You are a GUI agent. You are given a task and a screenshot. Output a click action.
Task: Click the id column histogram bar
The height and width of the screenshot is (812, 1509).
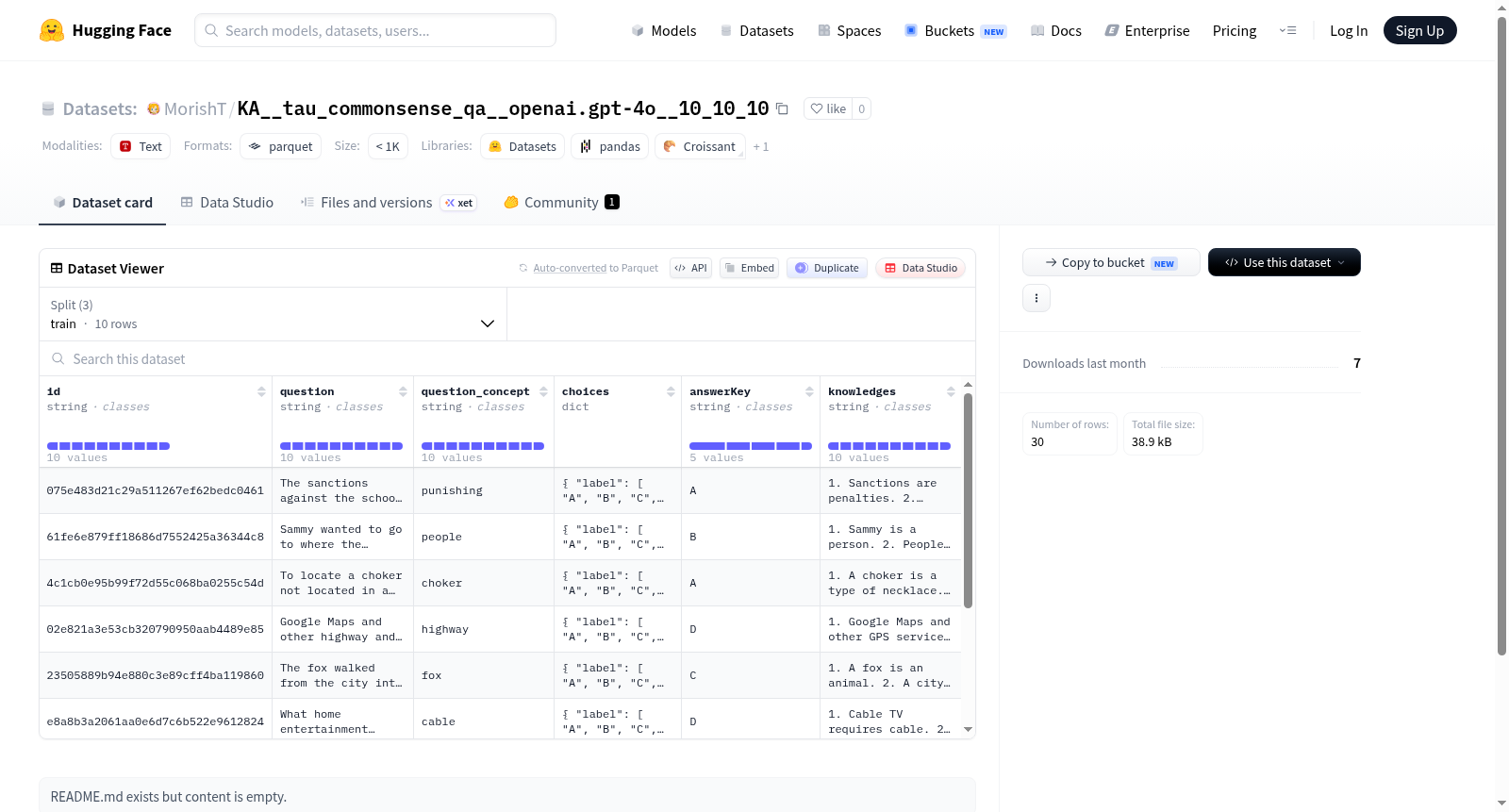(x=108, y=445)
